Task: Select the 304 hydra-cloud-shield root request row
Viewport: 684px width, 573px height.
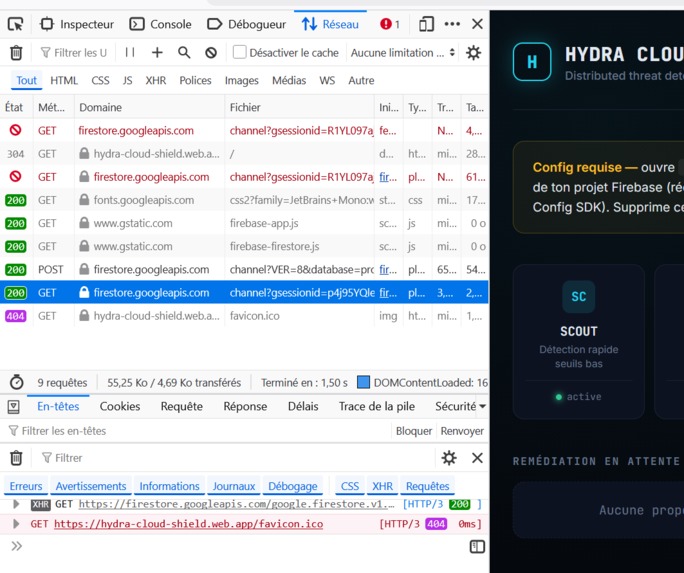Action: (x=244, y=153)
